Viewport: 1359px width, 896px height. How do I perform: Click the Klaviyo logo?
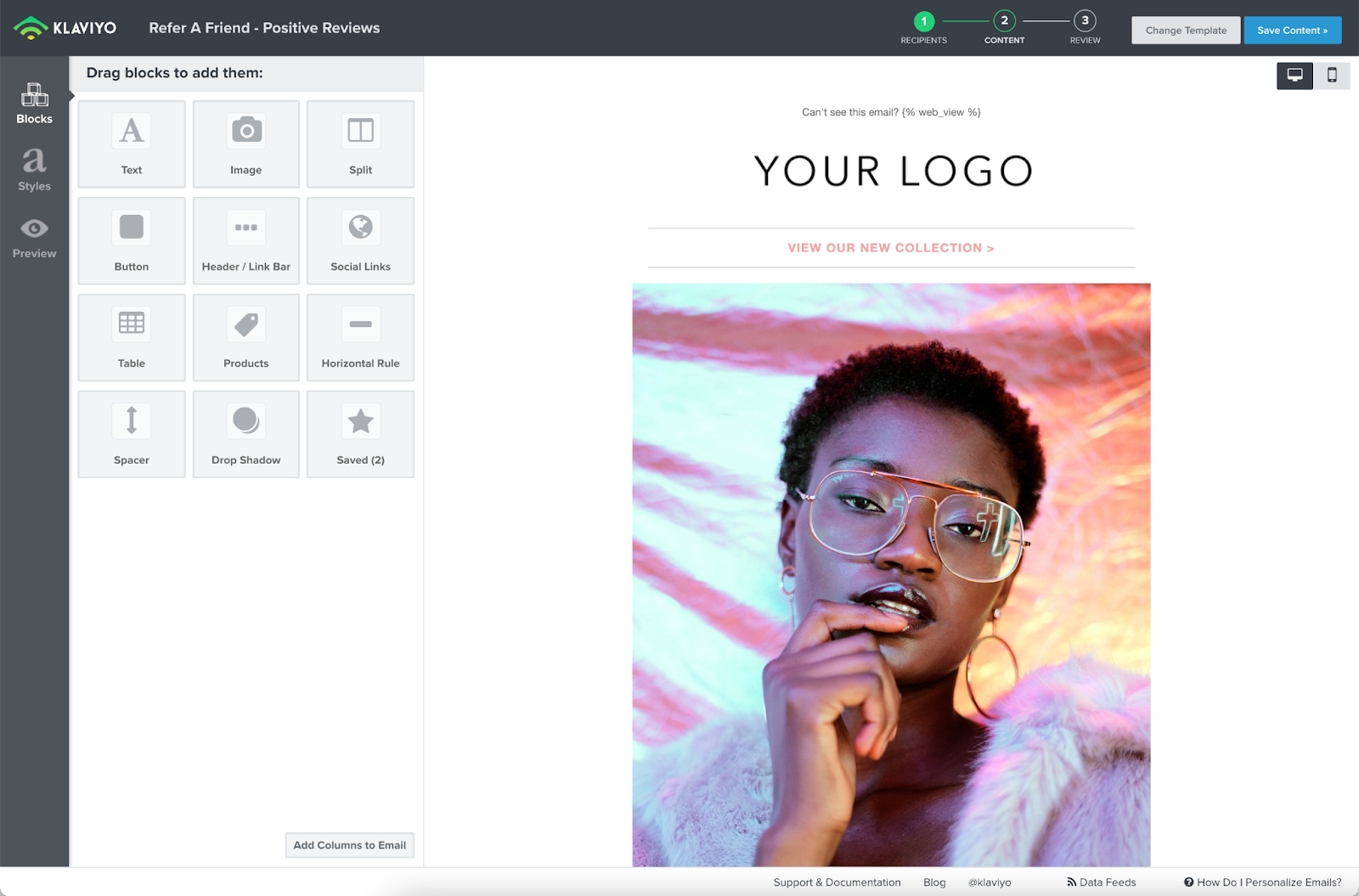pos(65,28)
